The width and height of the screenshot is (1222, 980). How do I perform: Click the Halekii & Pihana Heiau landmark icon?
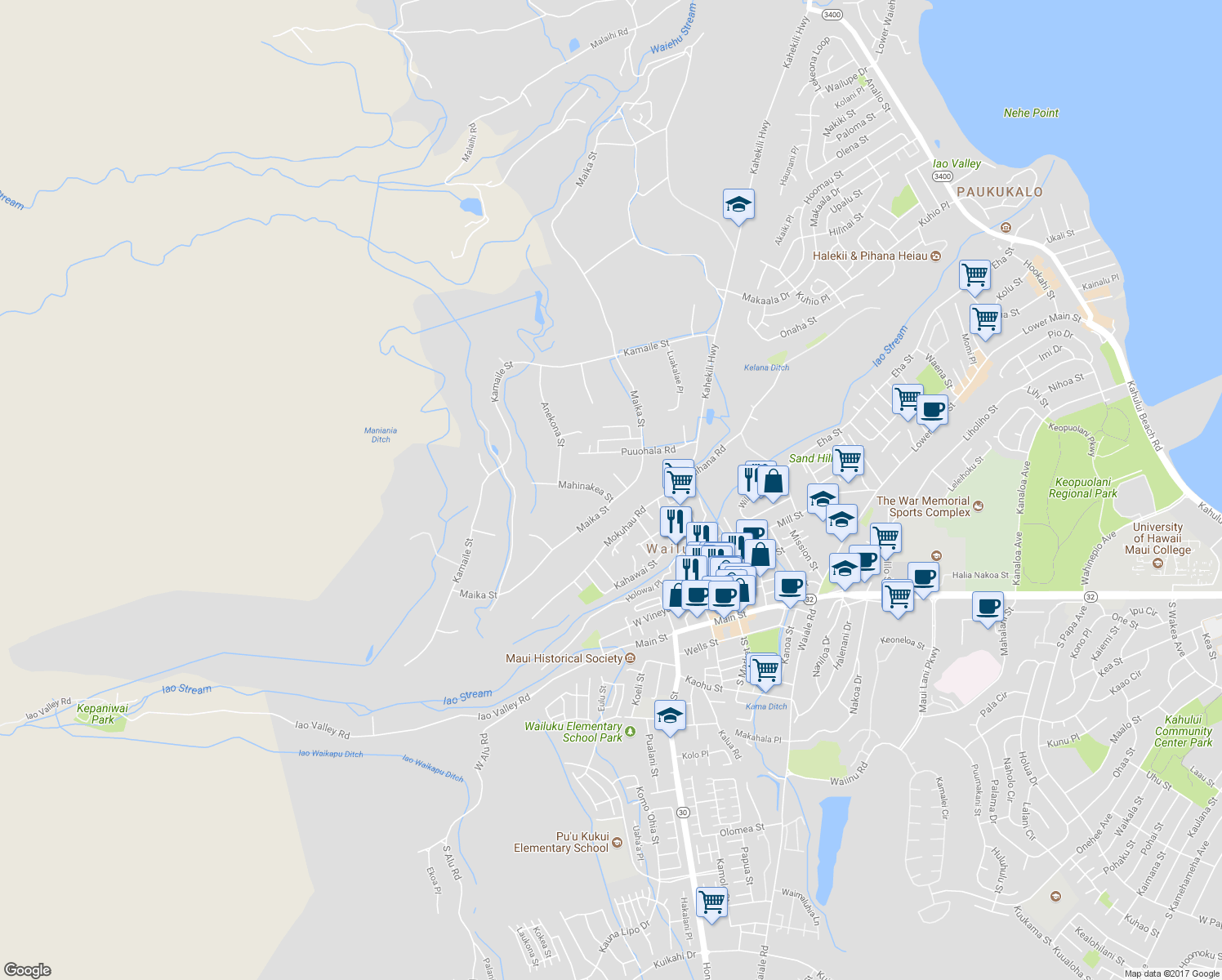tap(934, 256)
